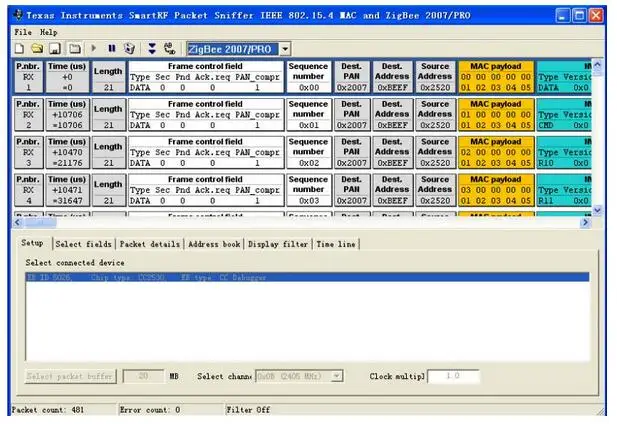Viewport: 617px width, 424px height.
Task: Close the Packet Sniffer window
Action: point(596,16)
